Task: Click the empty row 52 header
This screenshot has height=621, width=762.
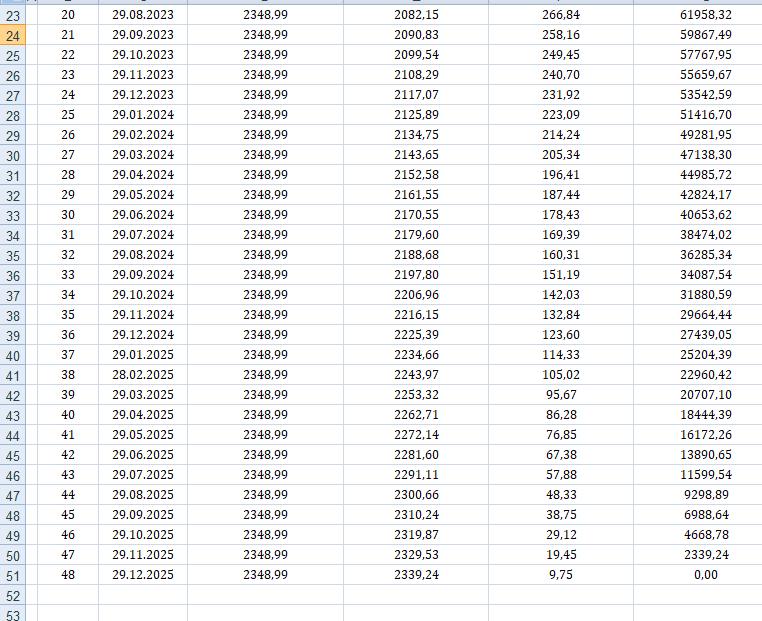Action: click(13, 595)
